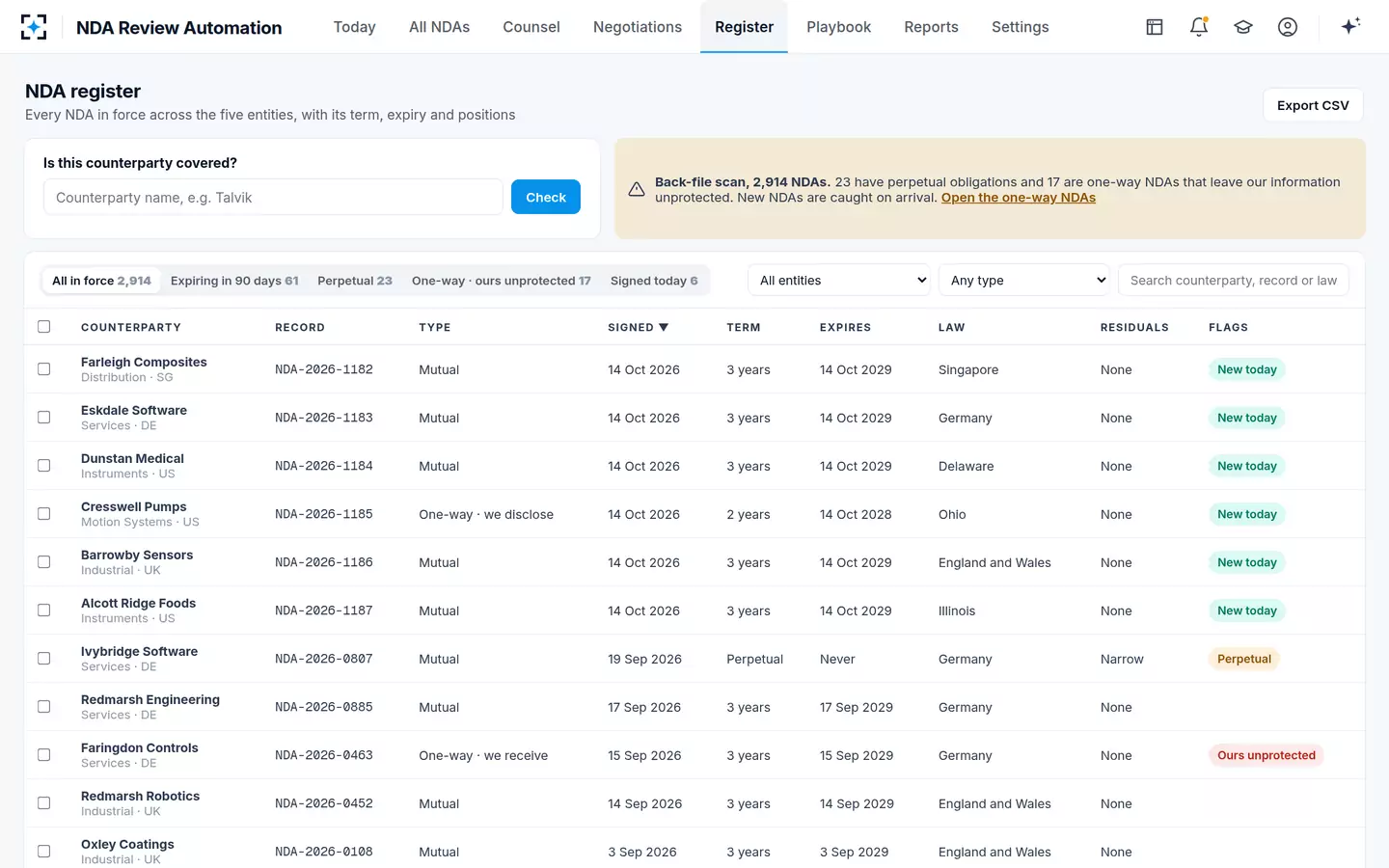Focus the Counterparty name input field
Viewport: 1389px width, 868px height.
click(x=273, y=197)
